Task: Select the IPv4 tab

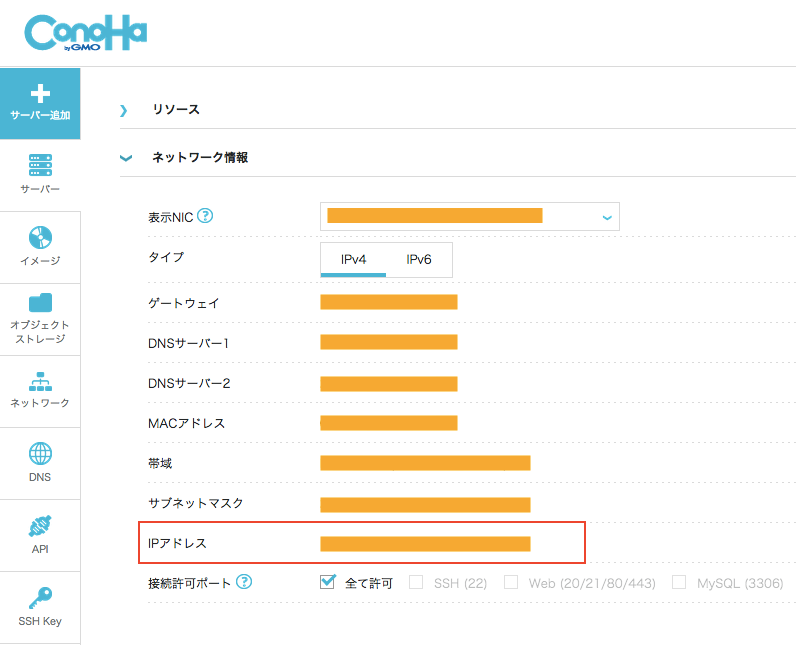Action: (353, 260)
